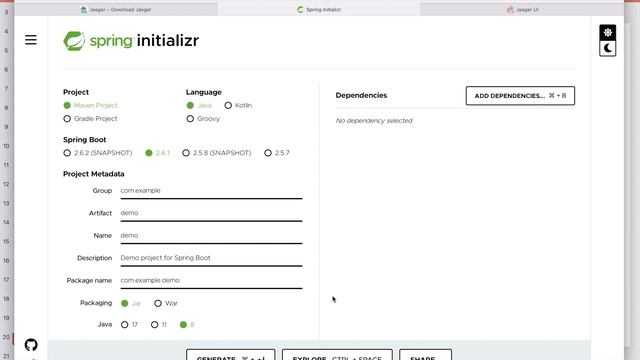
Task: Open the hamburger side menu
Action: [x=31, y=40]
